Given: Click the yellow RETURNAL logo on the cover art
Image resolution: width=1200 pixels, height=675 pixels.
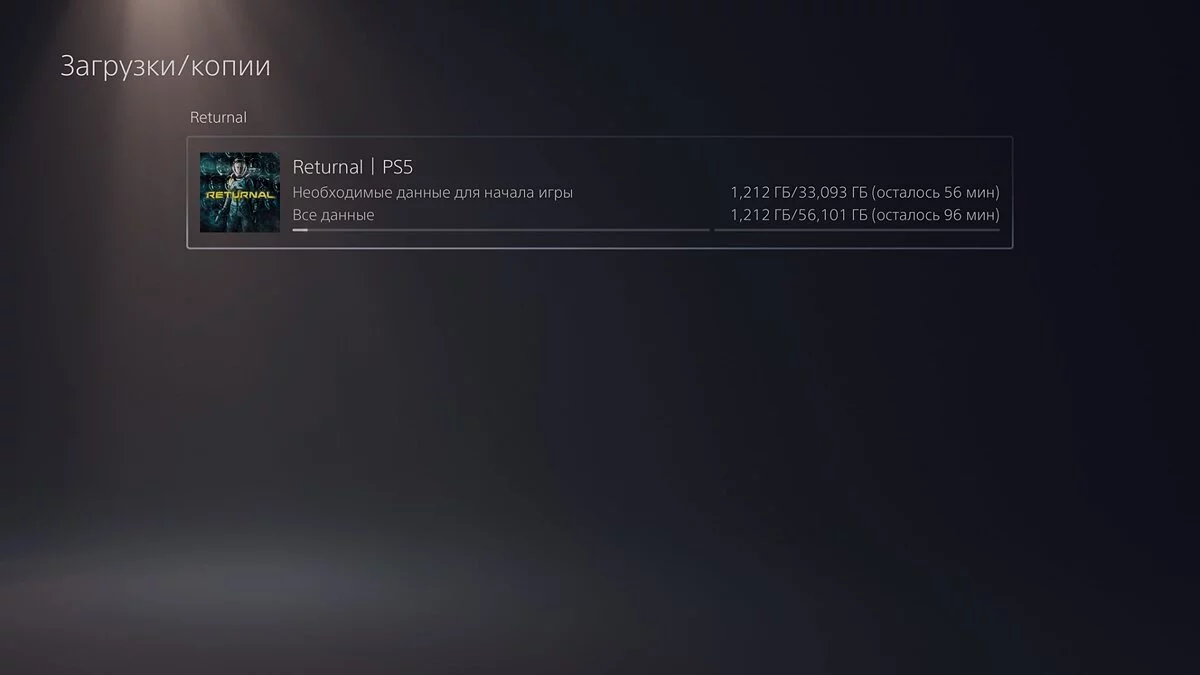Looking at the screenshot, I should (240, 195).
